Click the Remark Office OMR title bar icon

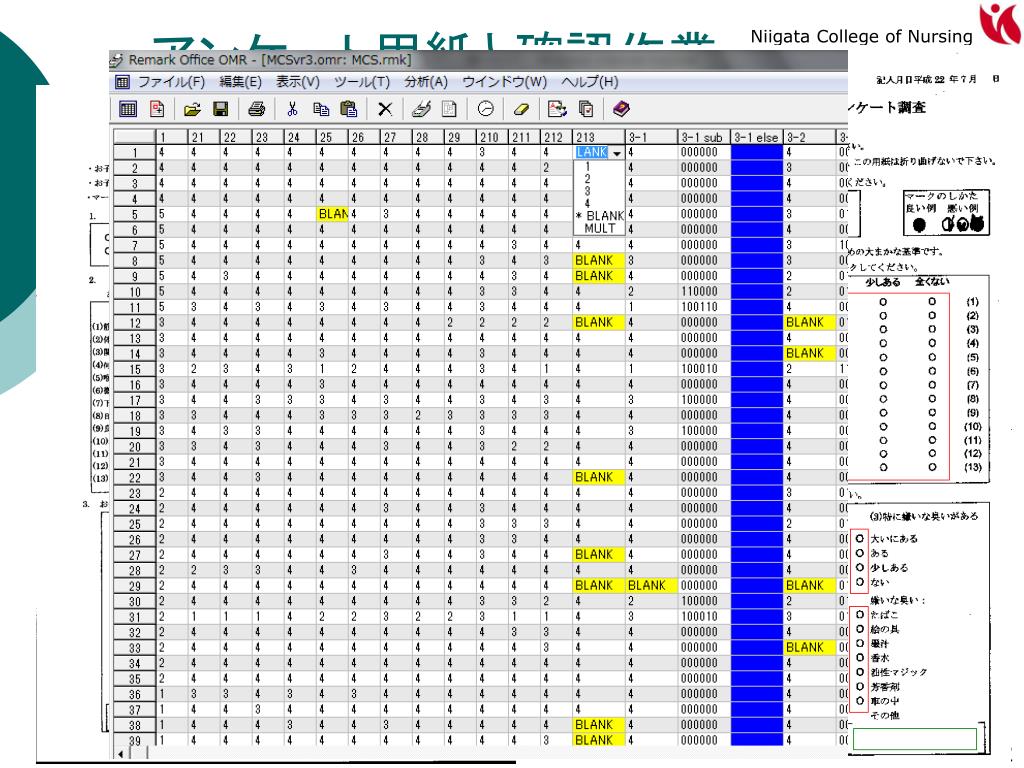click(116, 60)
